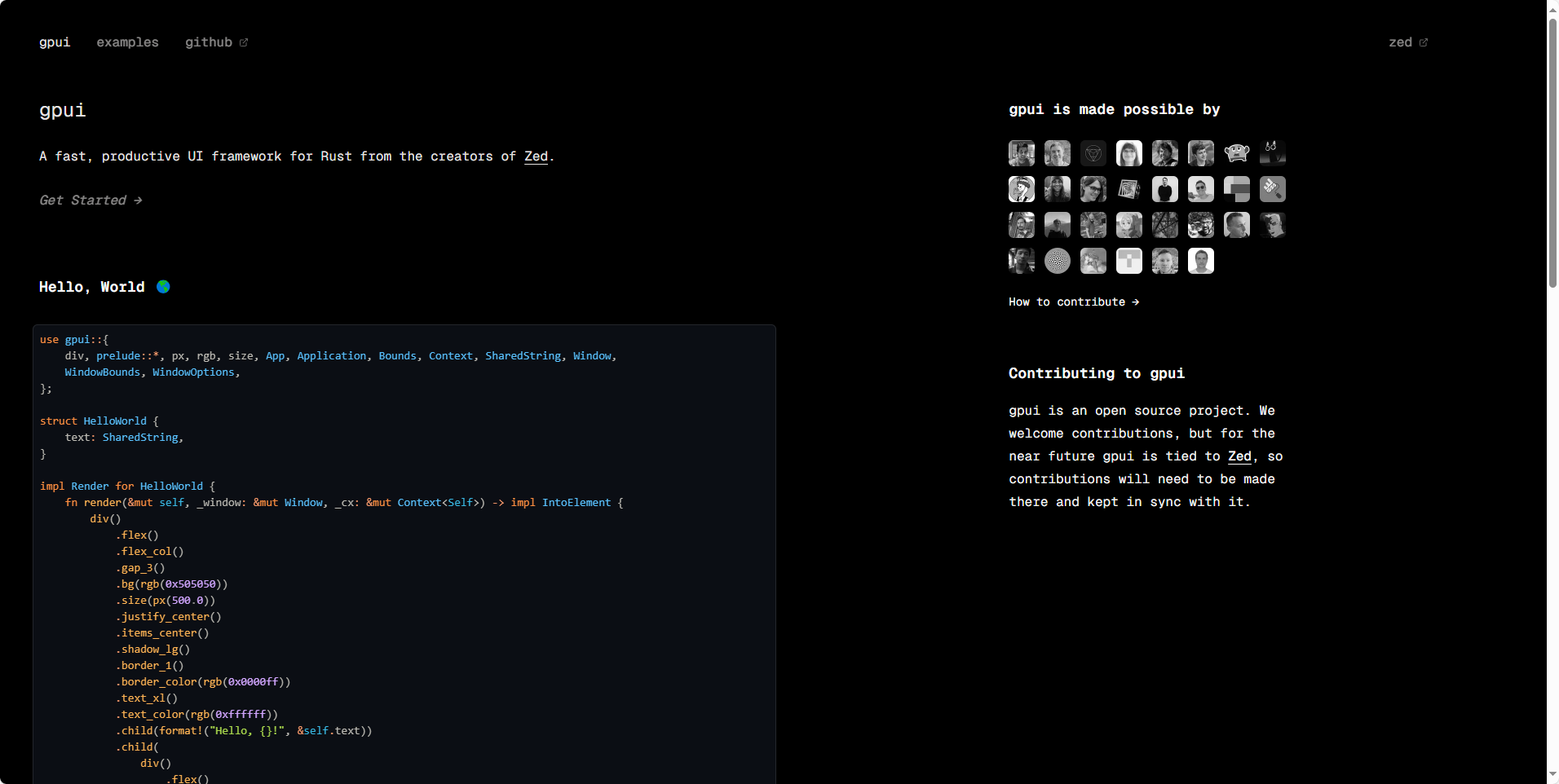The width and height of the screenshot is (1559, 784).
Task: Click the Get Started link
Action: (x=91, y=200)
